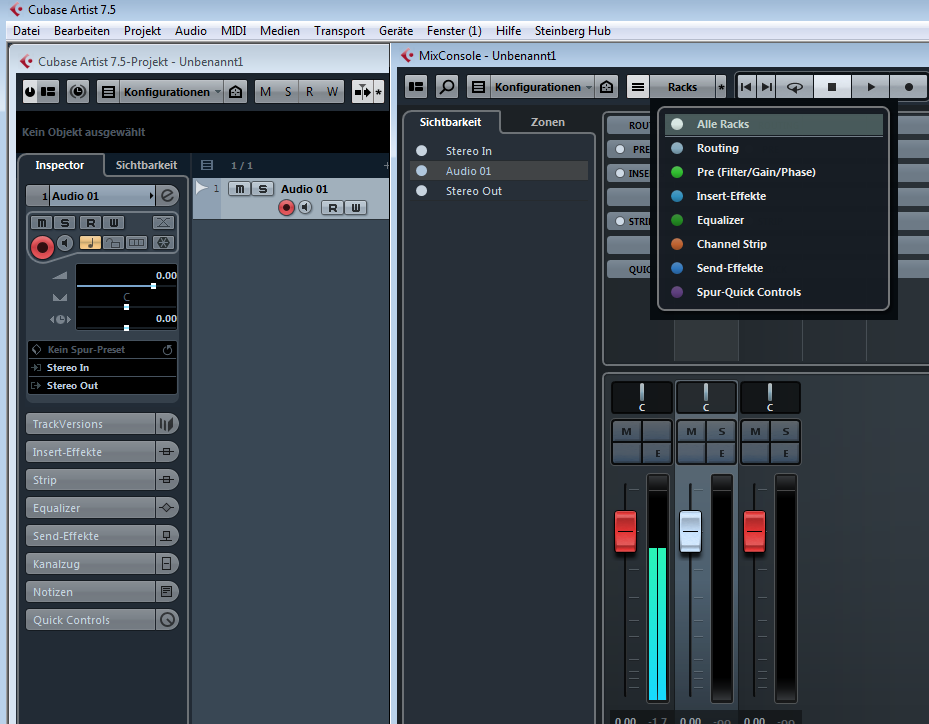
Task: Expand the TrackVersions inspector section
Action: pyautogui.click(x=102, y=424)
